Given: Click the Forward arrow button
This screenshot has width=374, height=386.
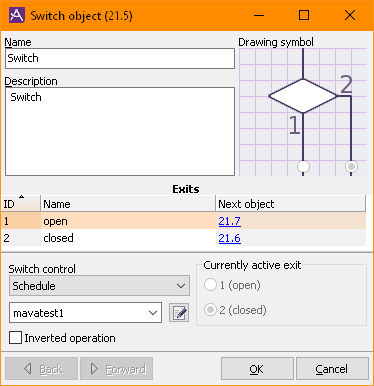Looking at the screenshot, I should pyautogui.click(x=117, y=369).
